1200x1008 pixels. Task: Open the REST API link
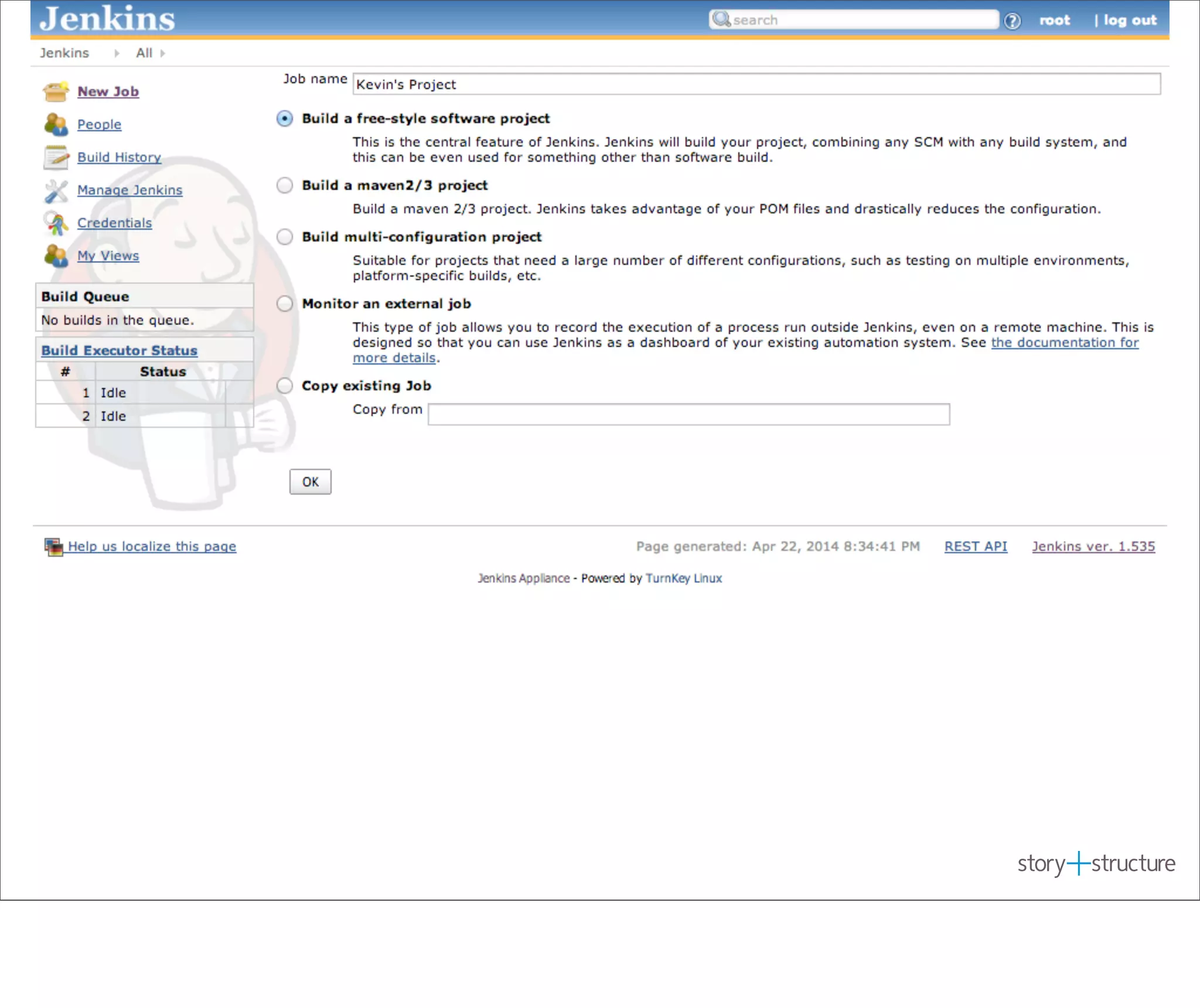point(976,546)
